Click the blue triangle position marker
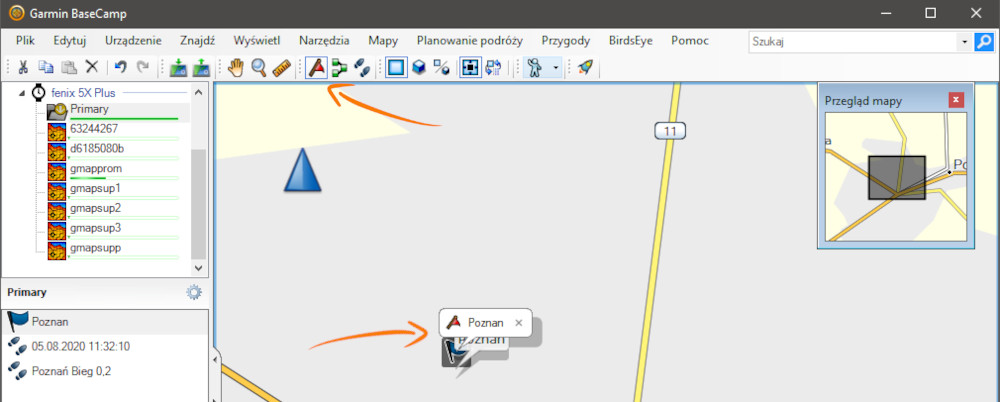The width and height of the screenshot is (1000, 402). [302, 170]
